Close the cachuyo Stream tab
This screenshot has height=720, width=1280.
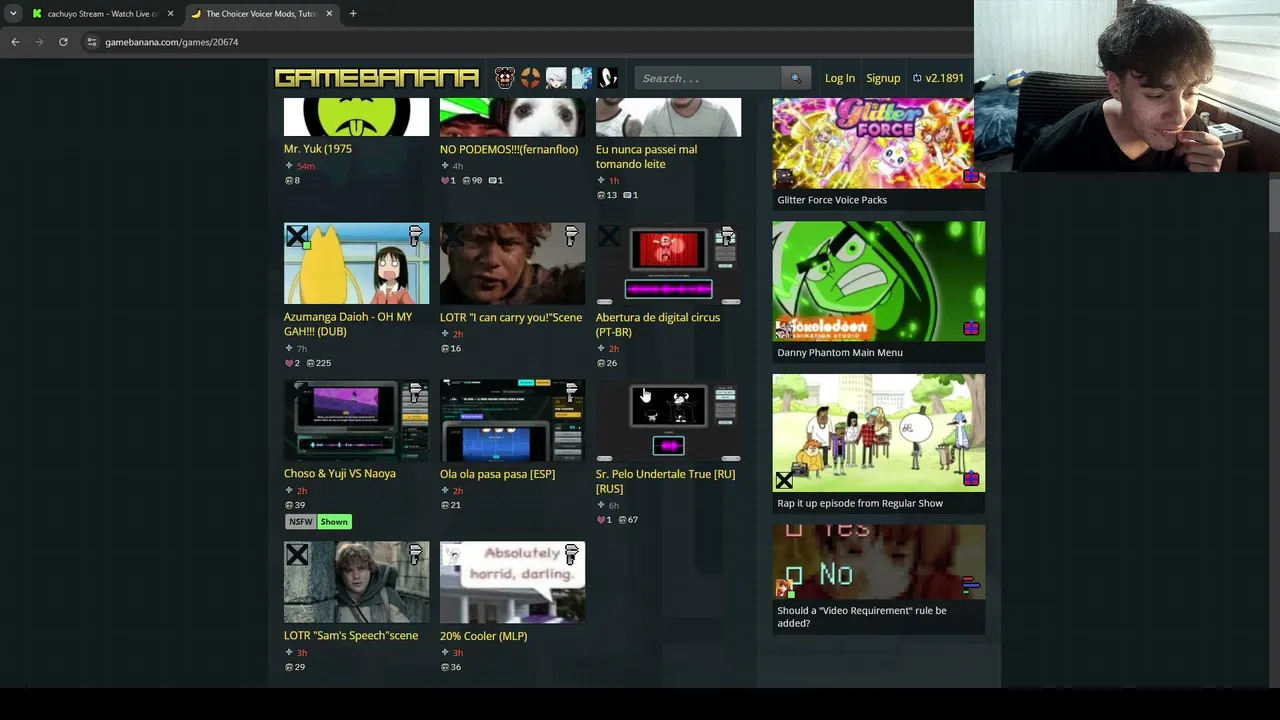click(x=170, y=14)
